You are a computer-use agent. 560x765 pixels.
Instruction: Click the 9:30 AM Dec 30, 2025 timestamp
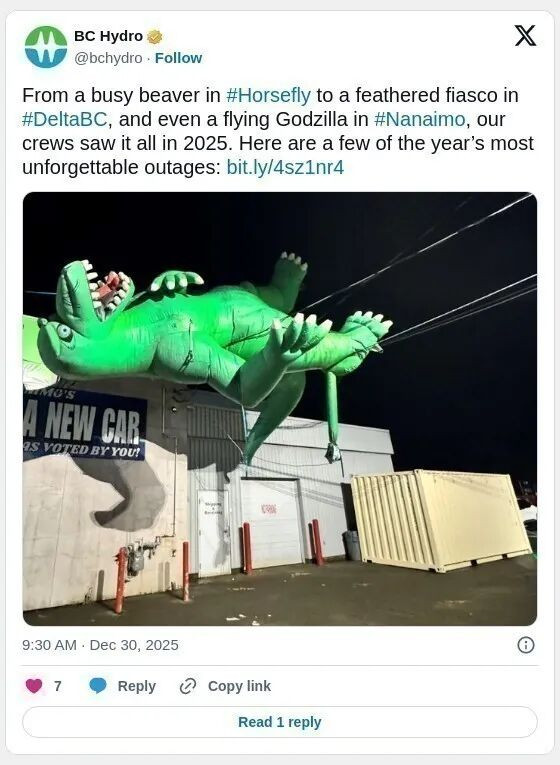pyautogui.click(x=100, y=645)
